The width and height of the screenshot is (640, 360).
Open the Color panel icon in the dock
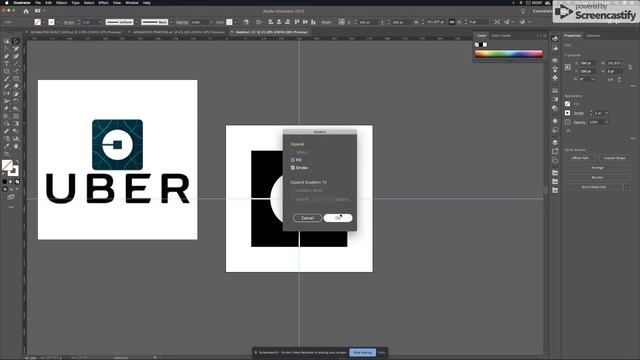point(555,38)
